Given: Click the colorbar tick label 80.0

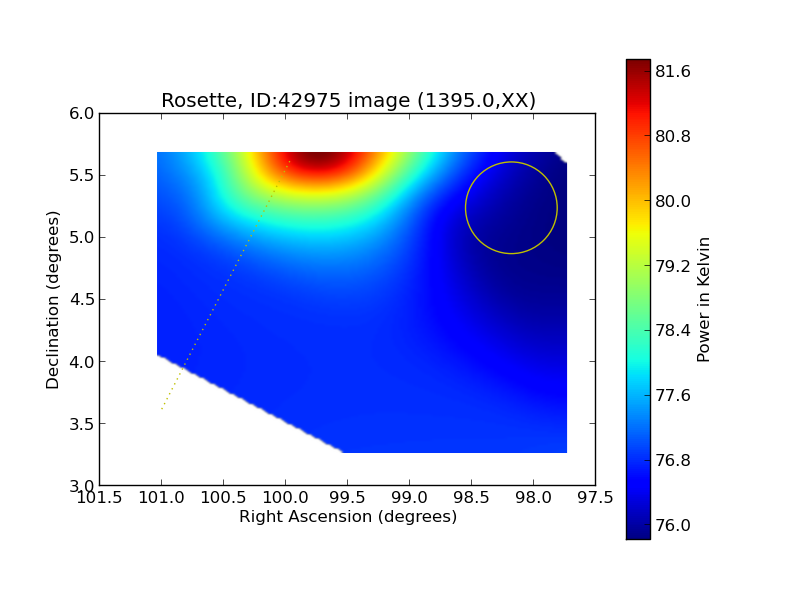Looking at the screenshot, I should pyautogui.click(x=672, y=201).
